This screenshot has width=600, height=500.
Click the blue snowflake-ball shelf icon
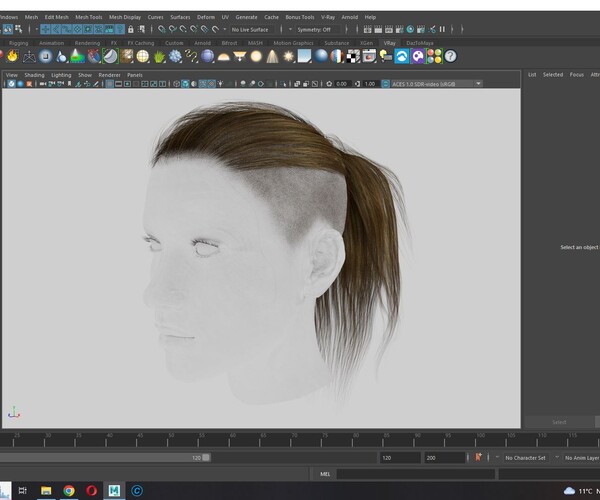tap(175, 56)
